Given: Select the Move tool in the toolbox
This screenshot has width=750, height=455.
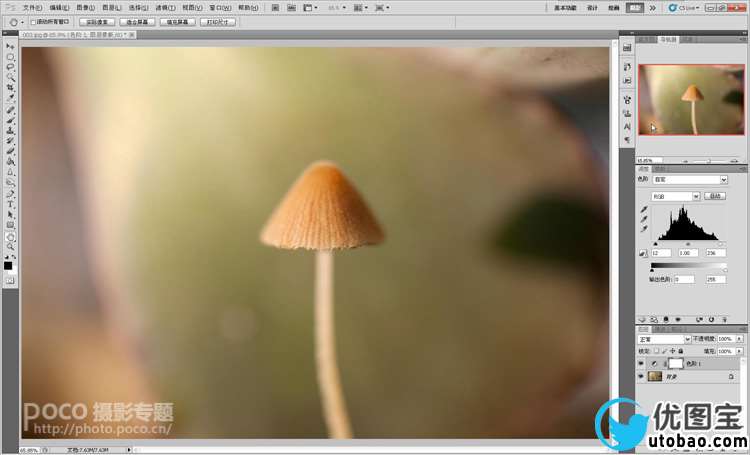Looking at the screenshot, I should pos(10,46).
